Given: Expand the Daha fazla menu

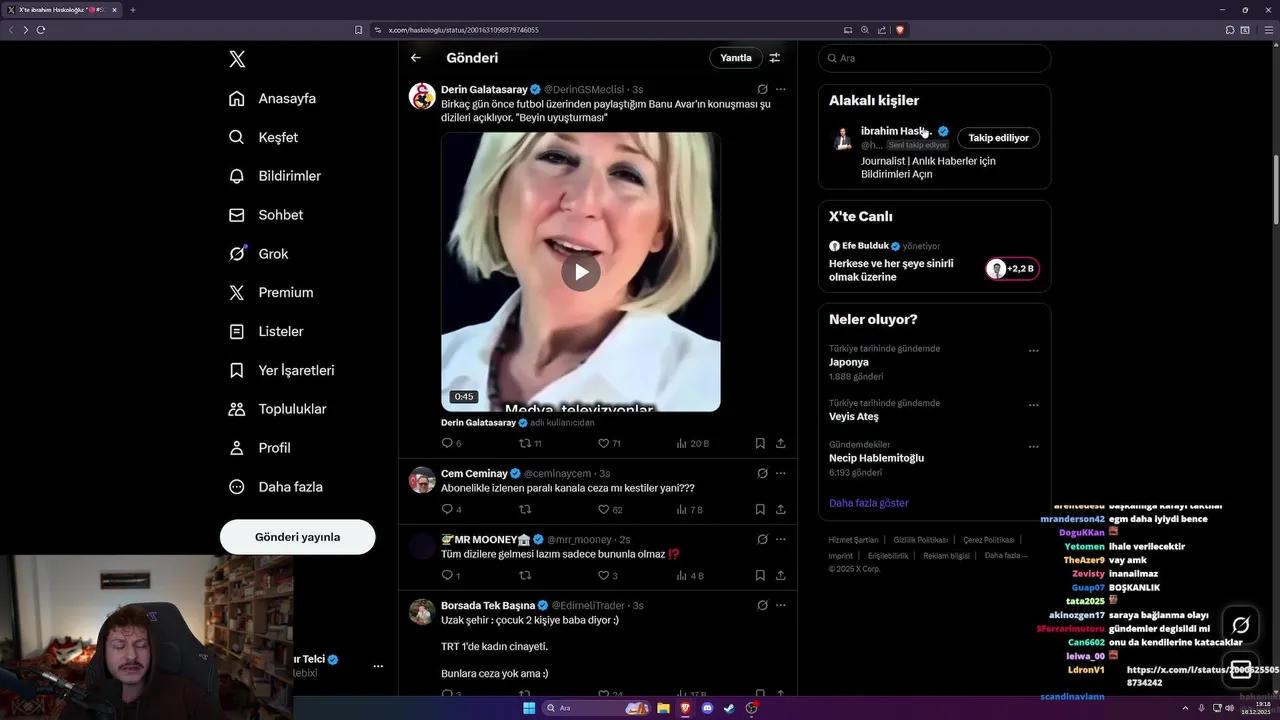Looking at the screenshot, I should [x=276, y=487].
